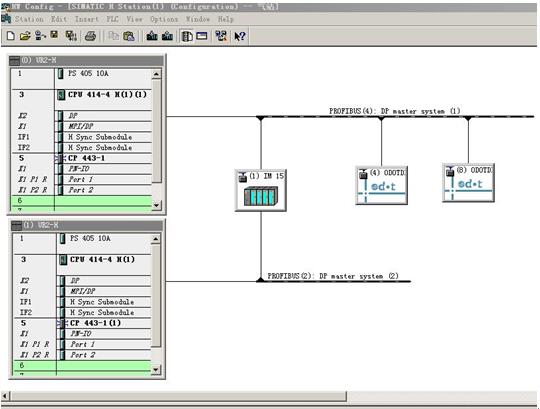Click empty green slot 6 in rack 0
Viewport: 540px width, 409px height.
click(x=82, y=200)
